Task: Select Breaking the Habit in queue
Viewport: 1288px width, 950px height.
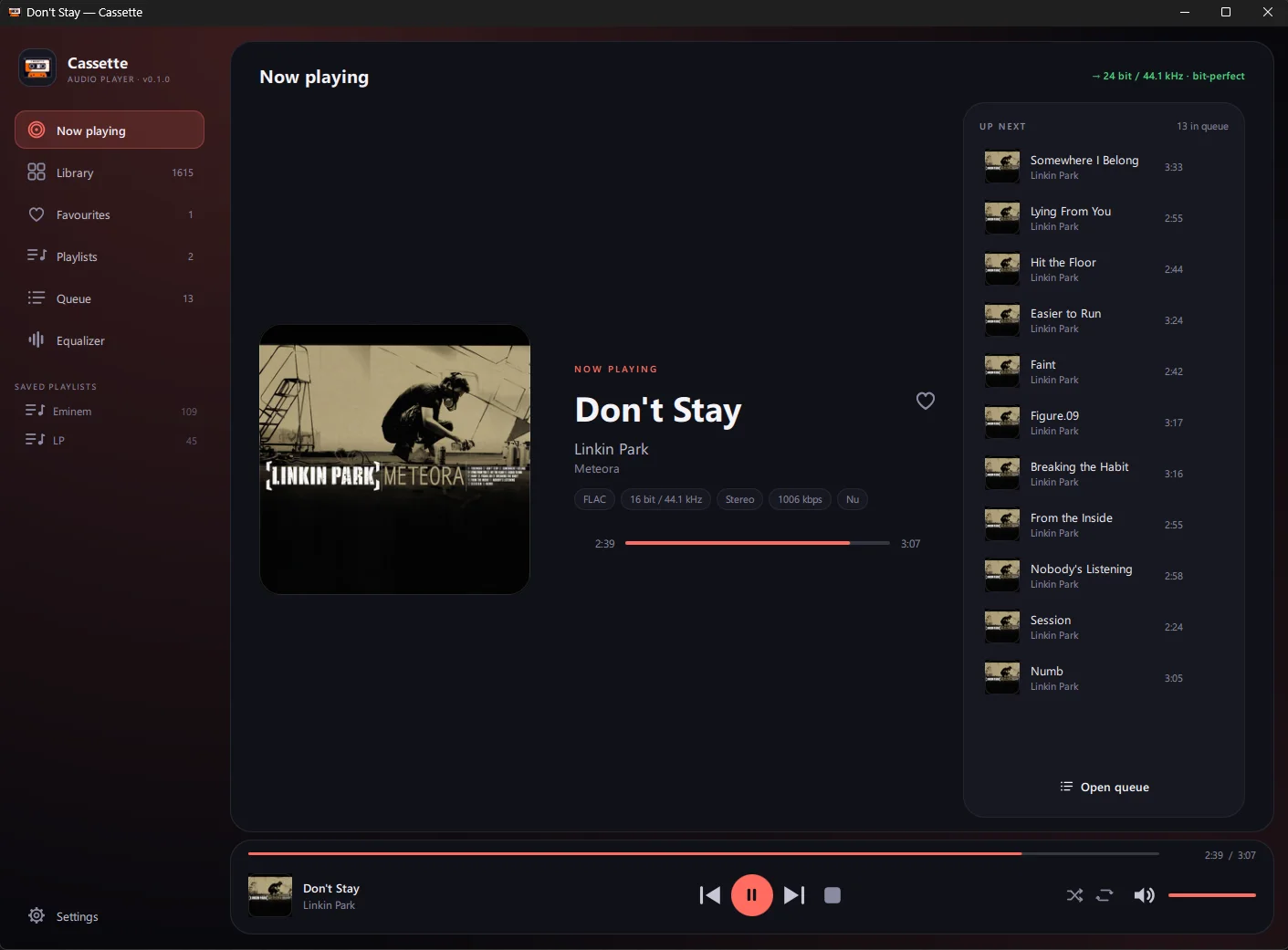Action: (x=1104, y=474)
